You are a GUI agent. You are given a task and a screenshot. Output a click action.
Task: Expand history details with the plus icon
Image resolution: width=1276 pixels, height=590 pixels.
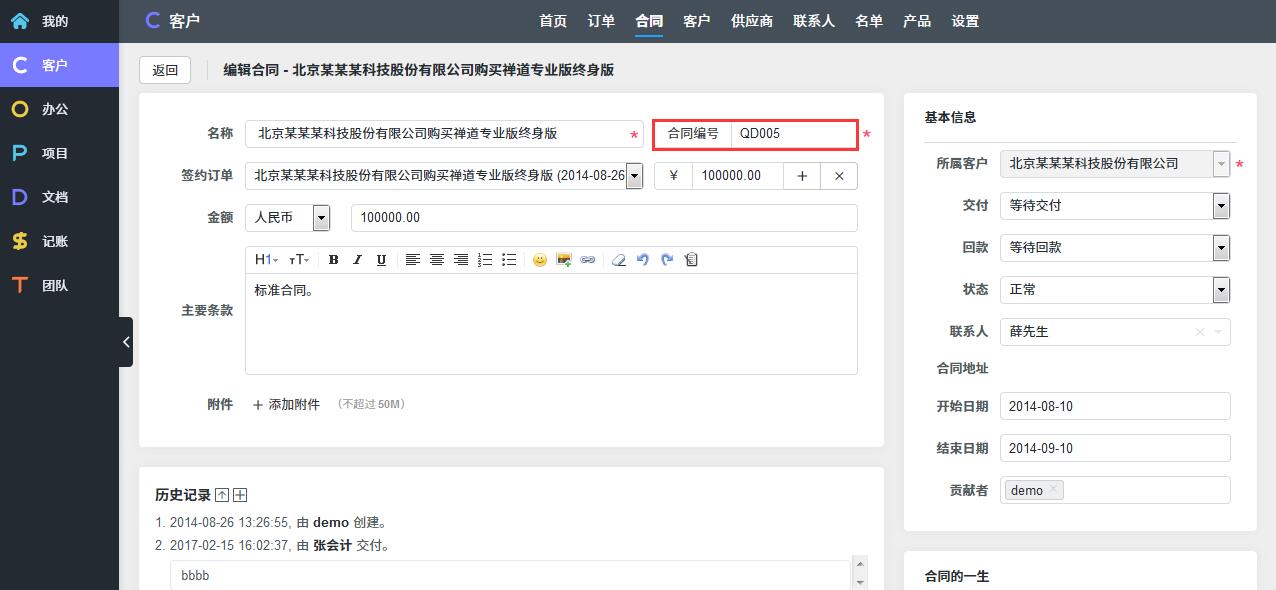(240, 495)
